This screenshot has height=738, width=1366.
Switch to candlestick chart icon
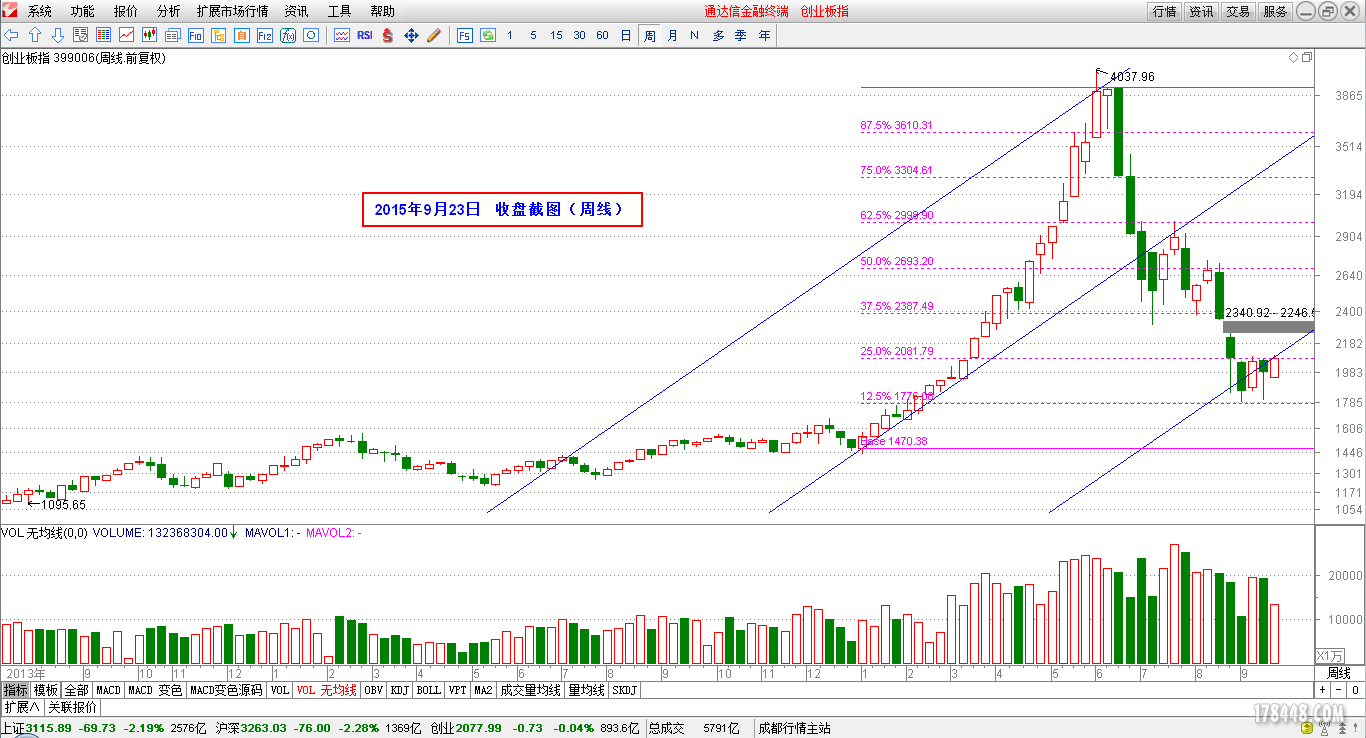pyautogui.click(x=149, y=35)
